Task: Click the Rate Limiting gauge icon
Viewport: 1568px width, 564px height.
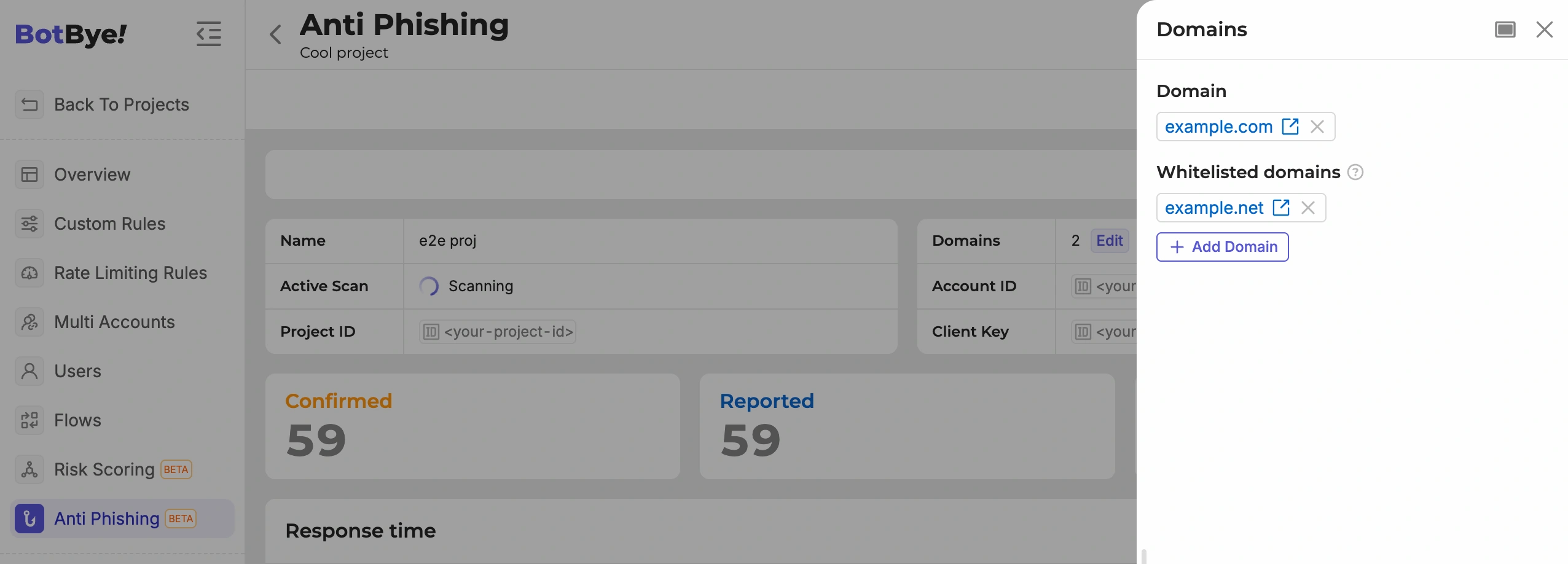Action: click(29, 273)
